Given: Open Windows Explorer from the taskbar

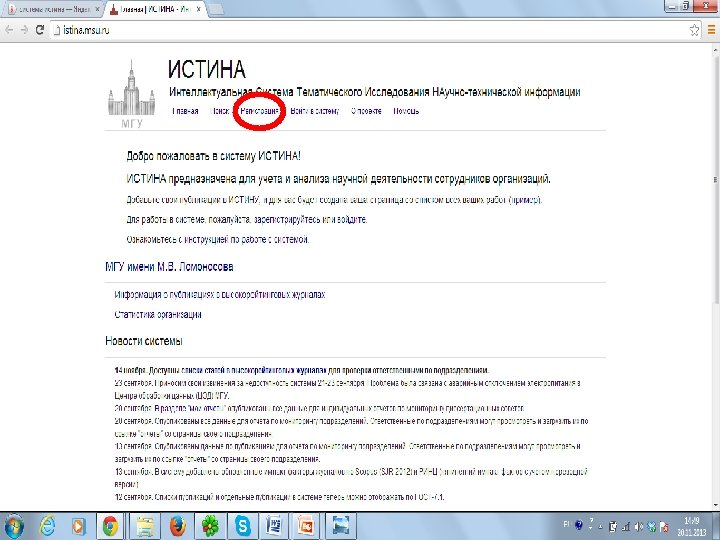Looking at the screenshot, I should 145,526.
